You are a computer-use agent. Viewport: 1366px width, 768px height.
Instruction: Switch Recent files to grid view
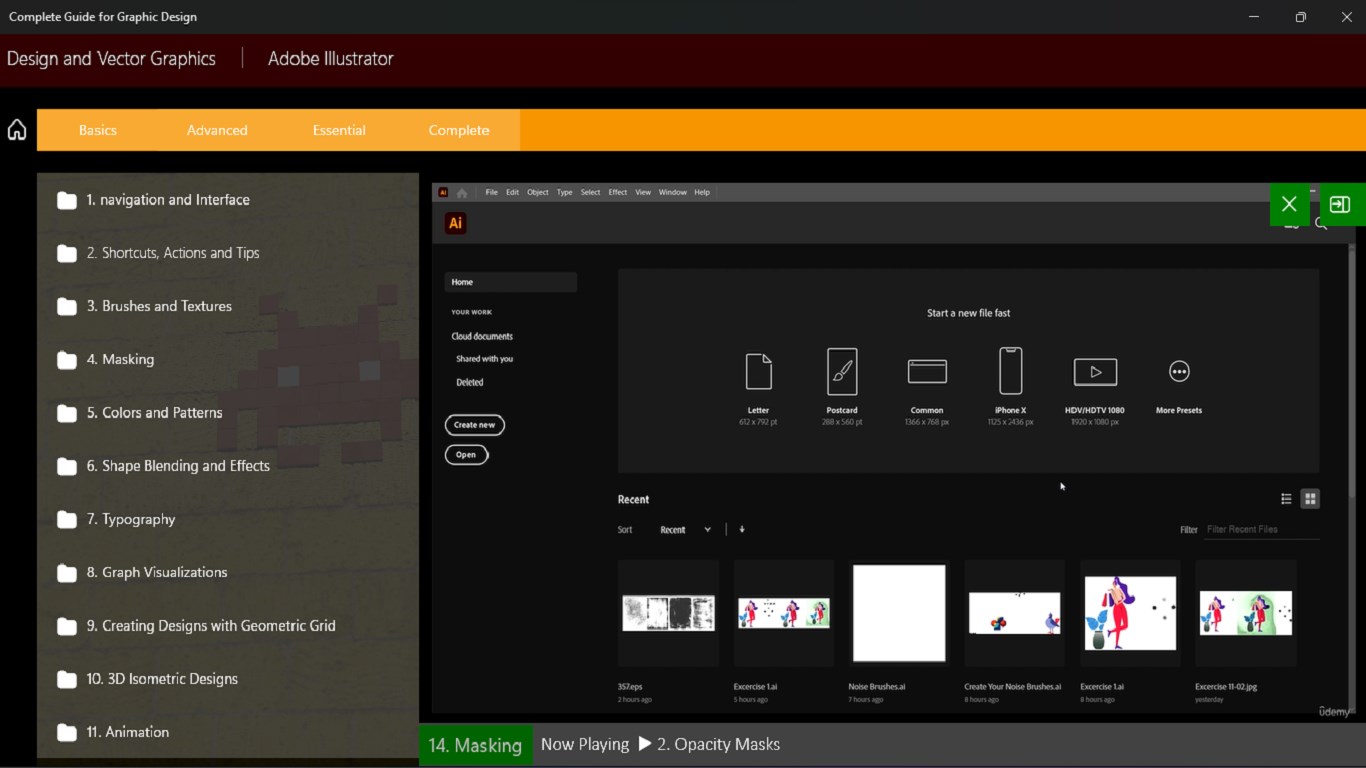coord(1310,498)
